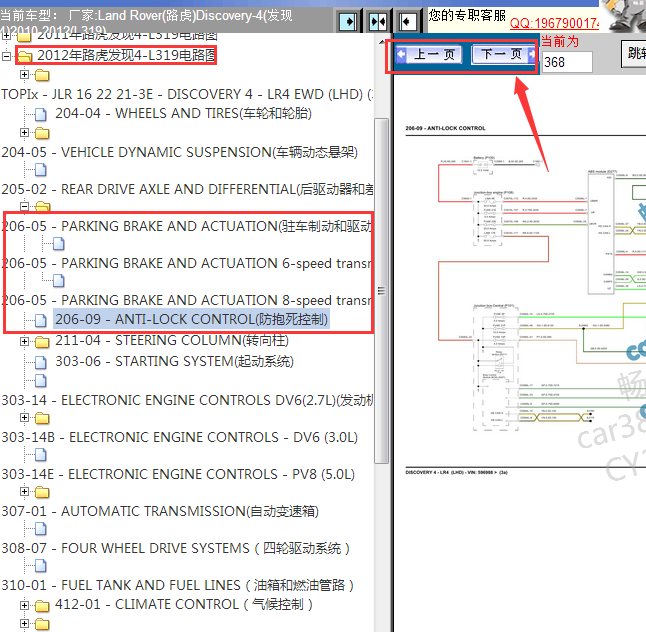
Task: Expand the 2011年路虎发现4-L319电路图 folder
Action: click(x=6, y=36)
